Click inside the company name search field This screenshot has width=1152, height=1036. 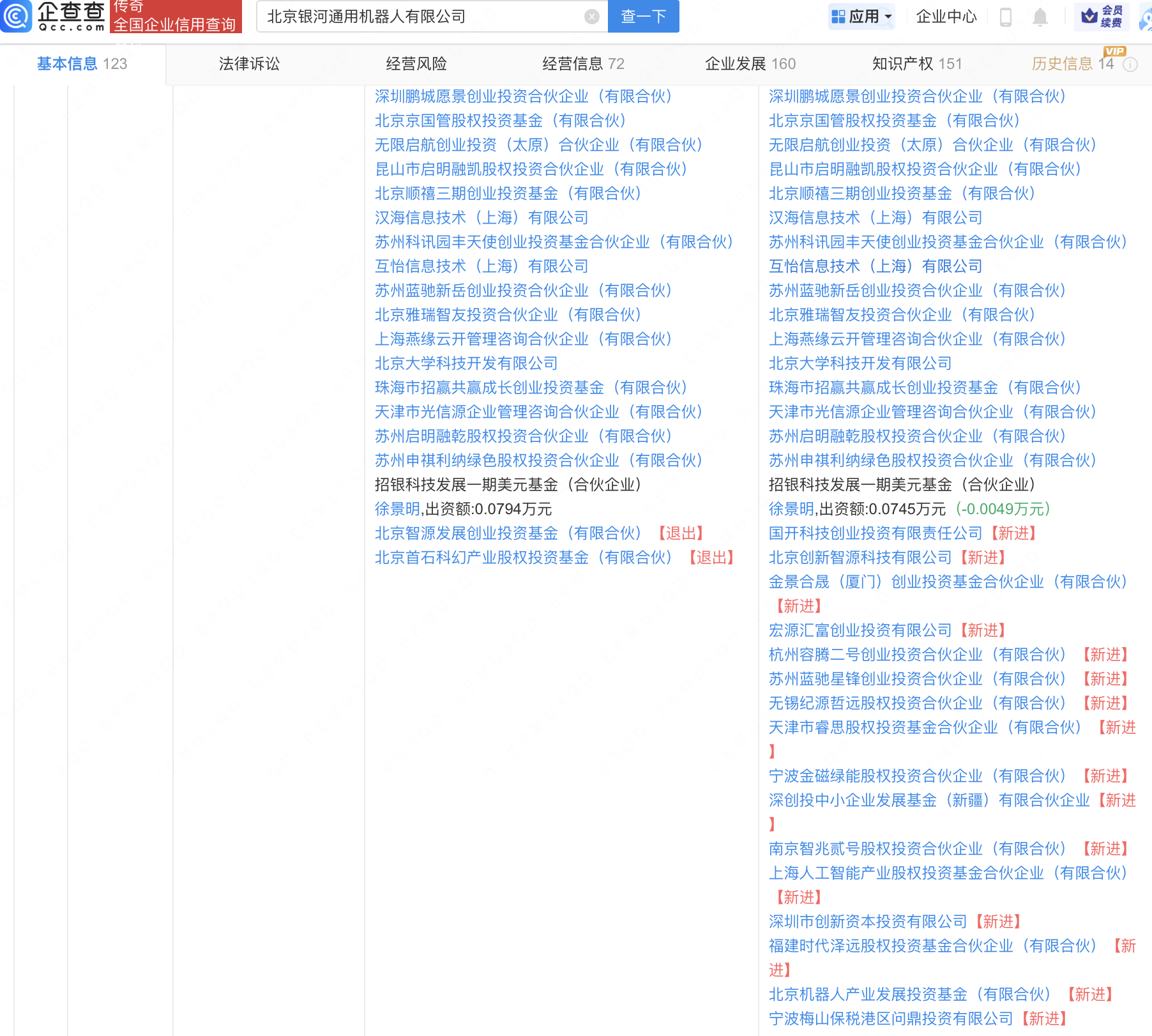pos(421,17)
